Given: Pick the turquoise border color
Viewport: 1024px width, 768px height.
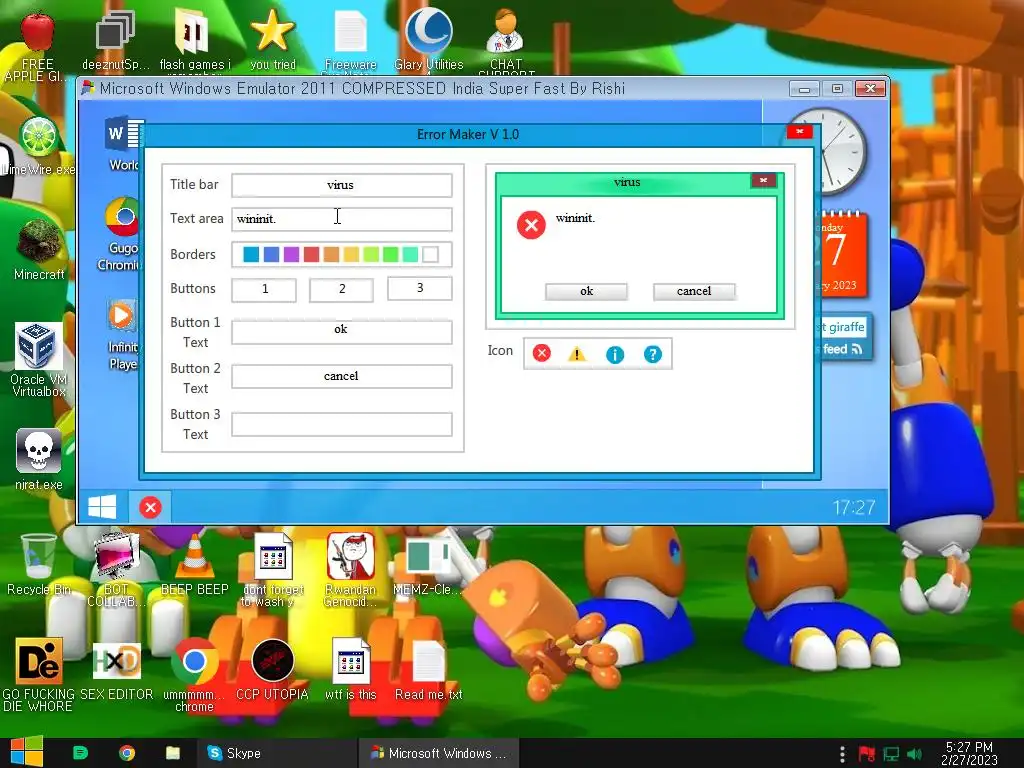Looking at the screenshot, I should [410, 255].
